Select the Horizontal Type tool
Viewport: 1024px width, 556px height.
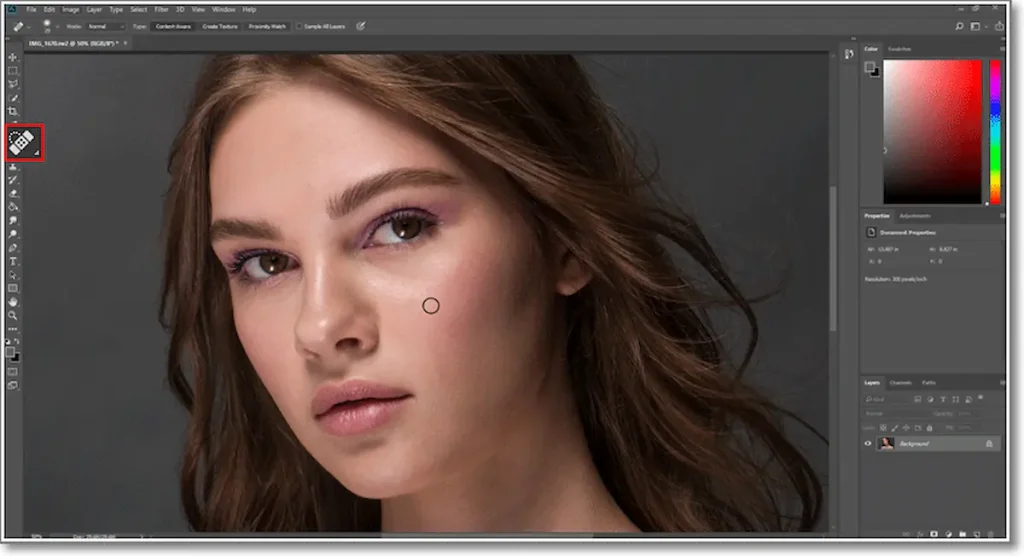point(12,261)
